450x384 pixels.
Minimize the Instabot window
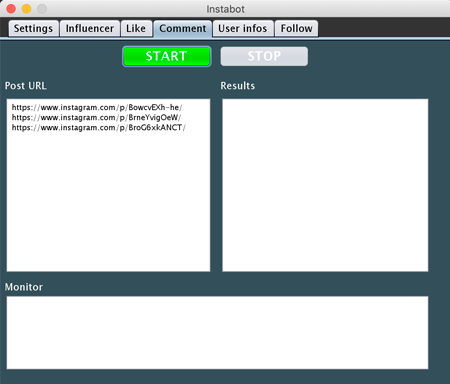pyautogui.click(x=26, y=9)
